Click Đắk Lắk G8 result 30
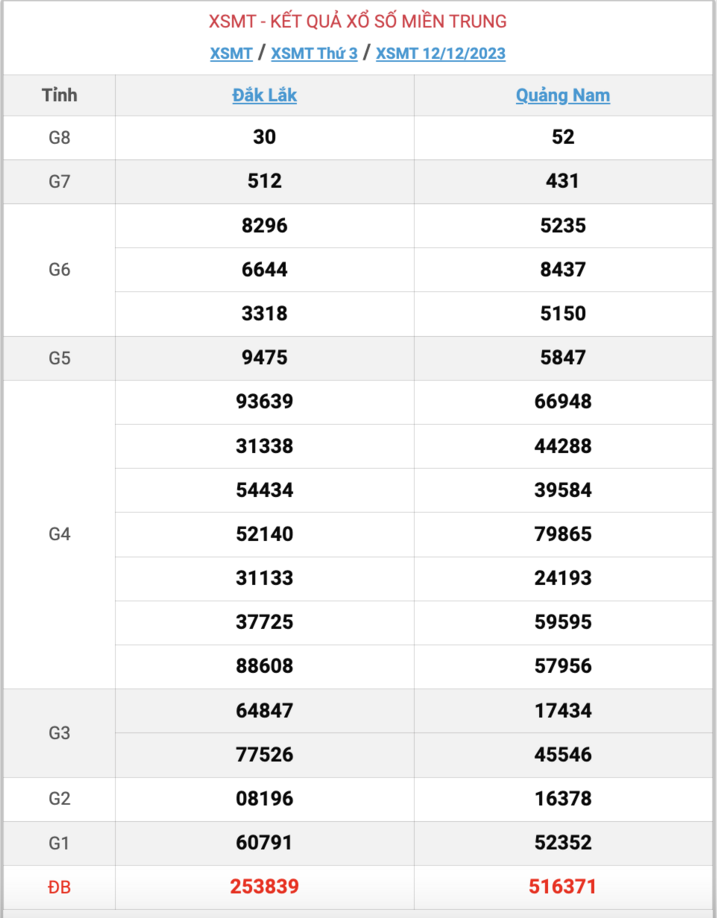The image size is (720, 918). (x=264, y=138)
